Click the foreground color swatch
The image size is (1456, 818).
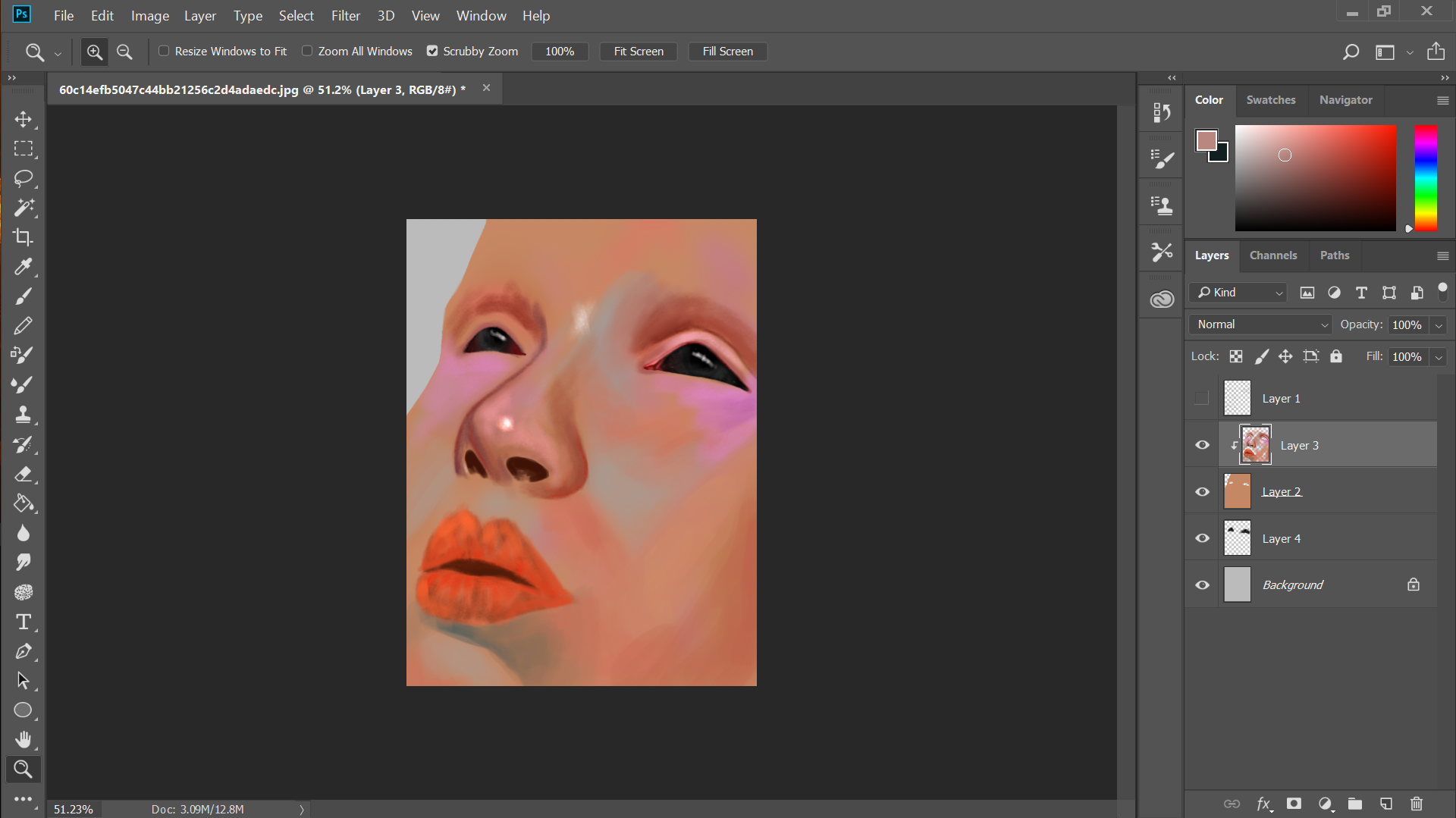[x=1206, y=140]
